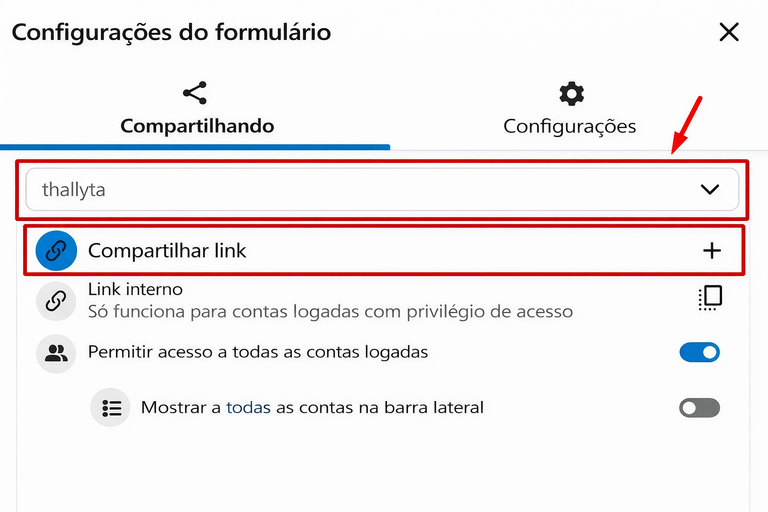Click the people icon for logged accounts access

tap(56, 352)
